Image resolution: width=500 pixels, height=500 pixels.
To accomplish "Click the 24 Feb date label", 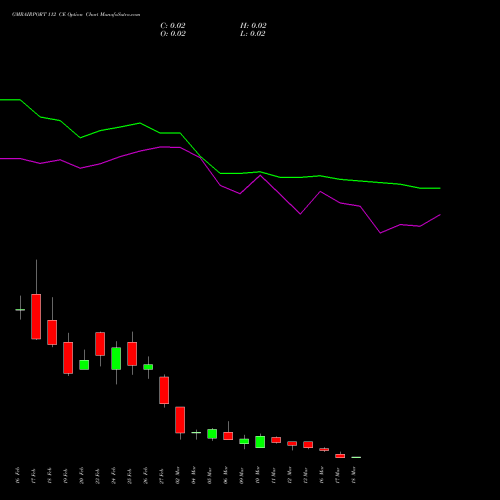I will [x=114, y=475].
